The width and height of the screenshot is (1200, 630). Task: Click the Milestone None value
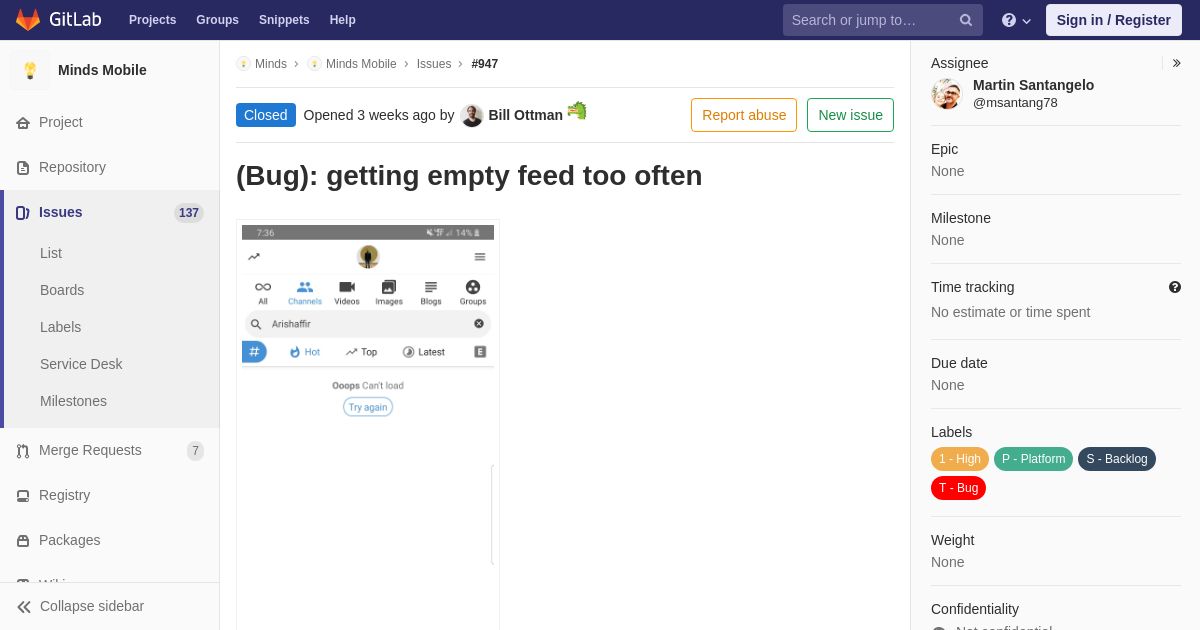coord(948,240)
